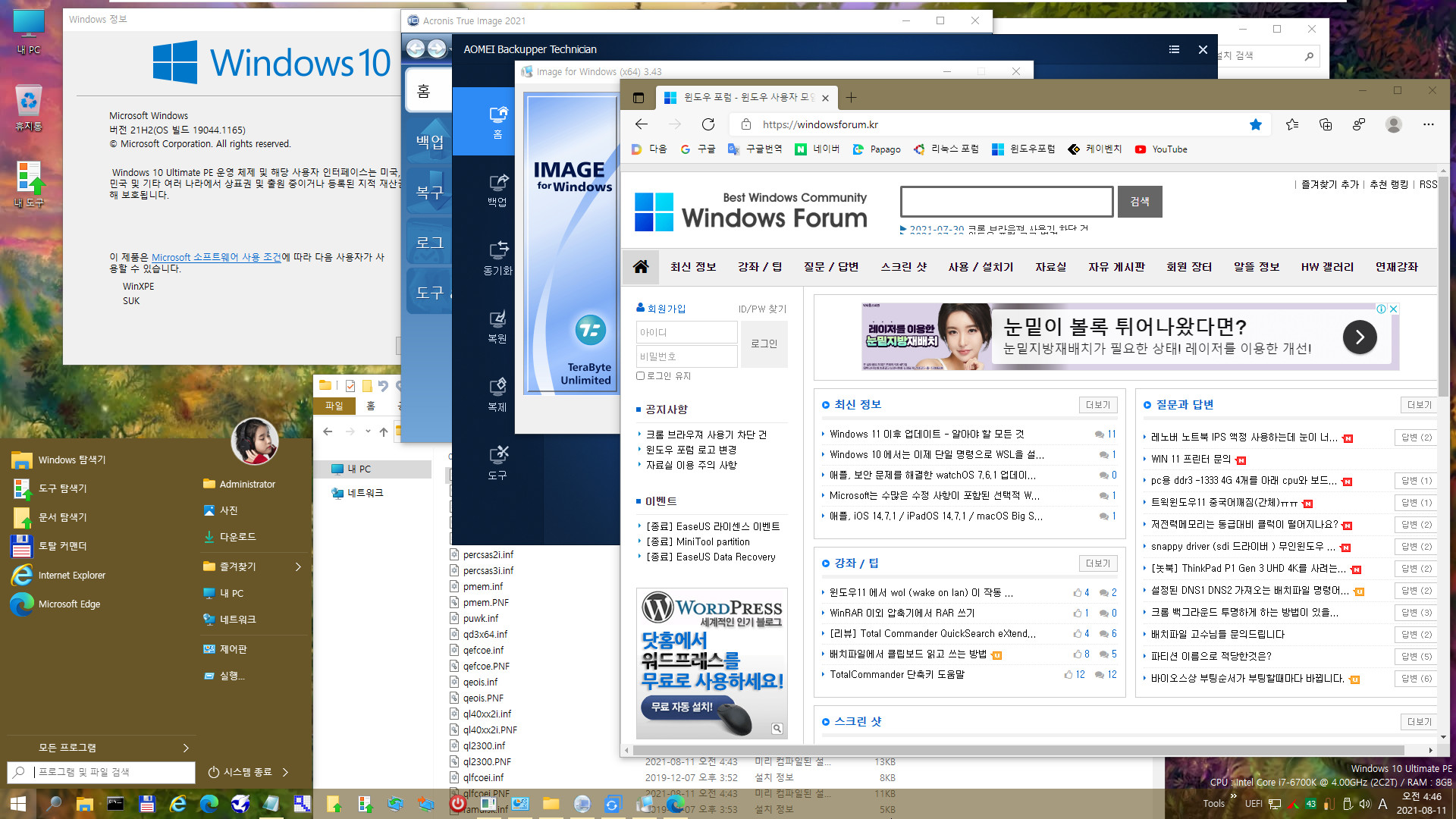The width and height of the screenshot is (1456, 819).
Task: Open 강좌 / 팁 in forum navigation
Action: coord(760,267)
